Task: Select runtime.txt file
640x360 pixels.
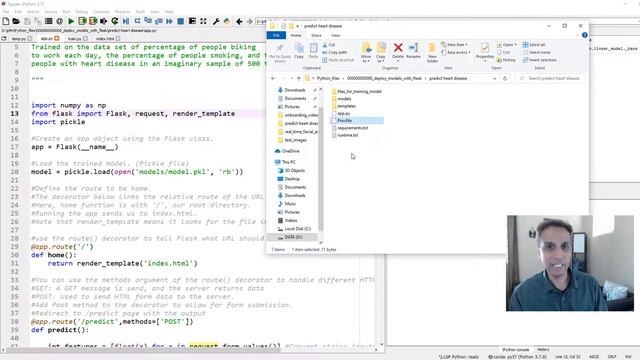Action: tap(345, 135)
